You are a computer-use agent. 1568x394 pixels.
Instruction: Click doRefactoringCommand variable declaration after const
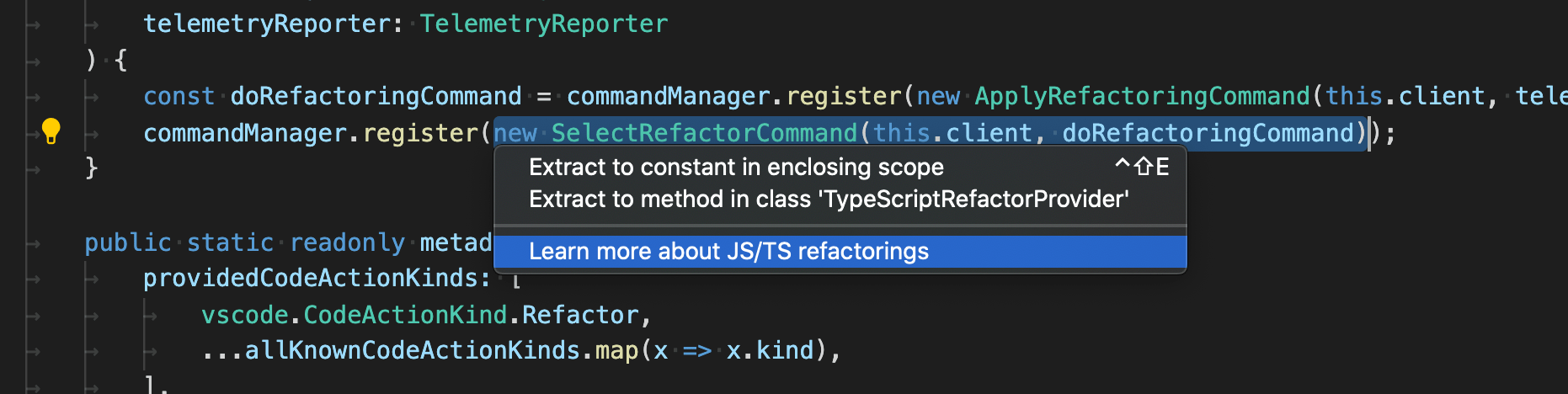[376, 96]
